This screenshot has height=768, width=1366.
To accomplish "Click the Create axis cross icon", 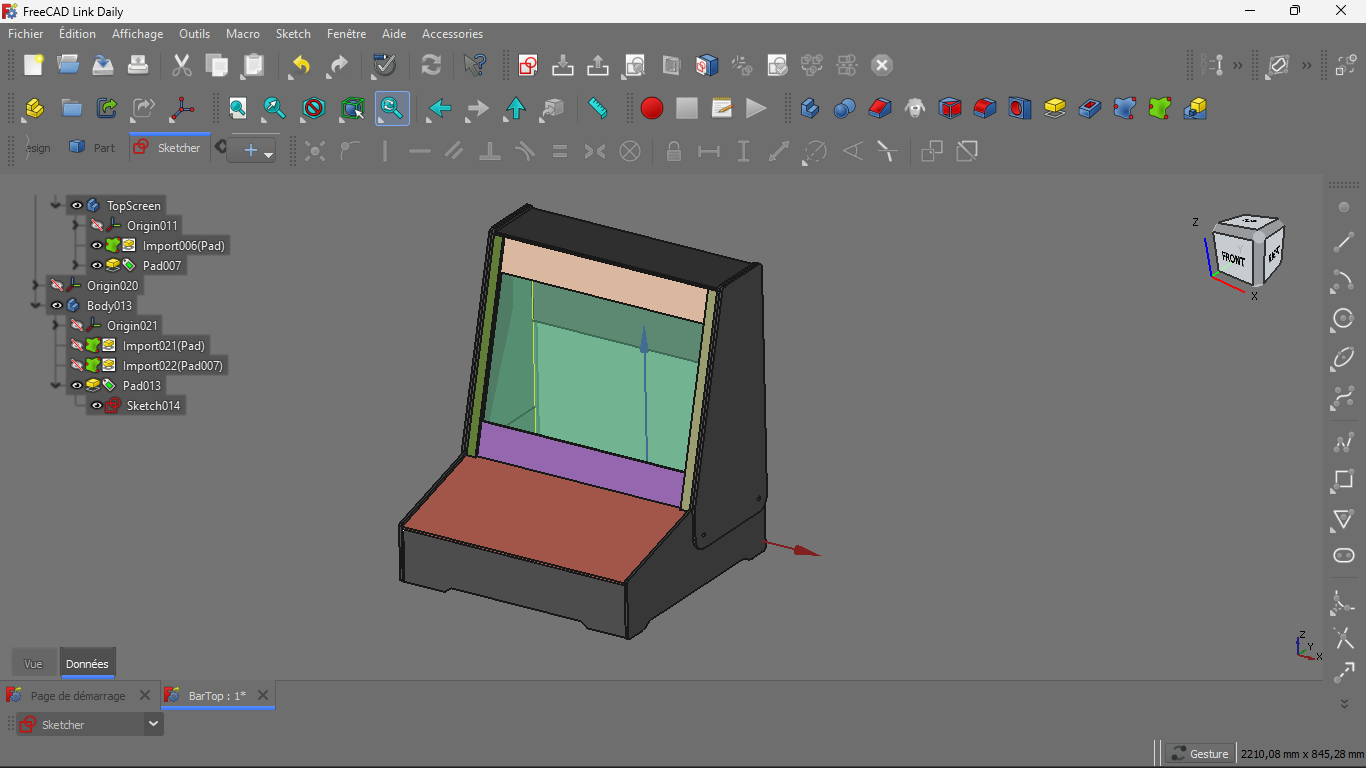I will pyautogui.click(x=181, y=108).
